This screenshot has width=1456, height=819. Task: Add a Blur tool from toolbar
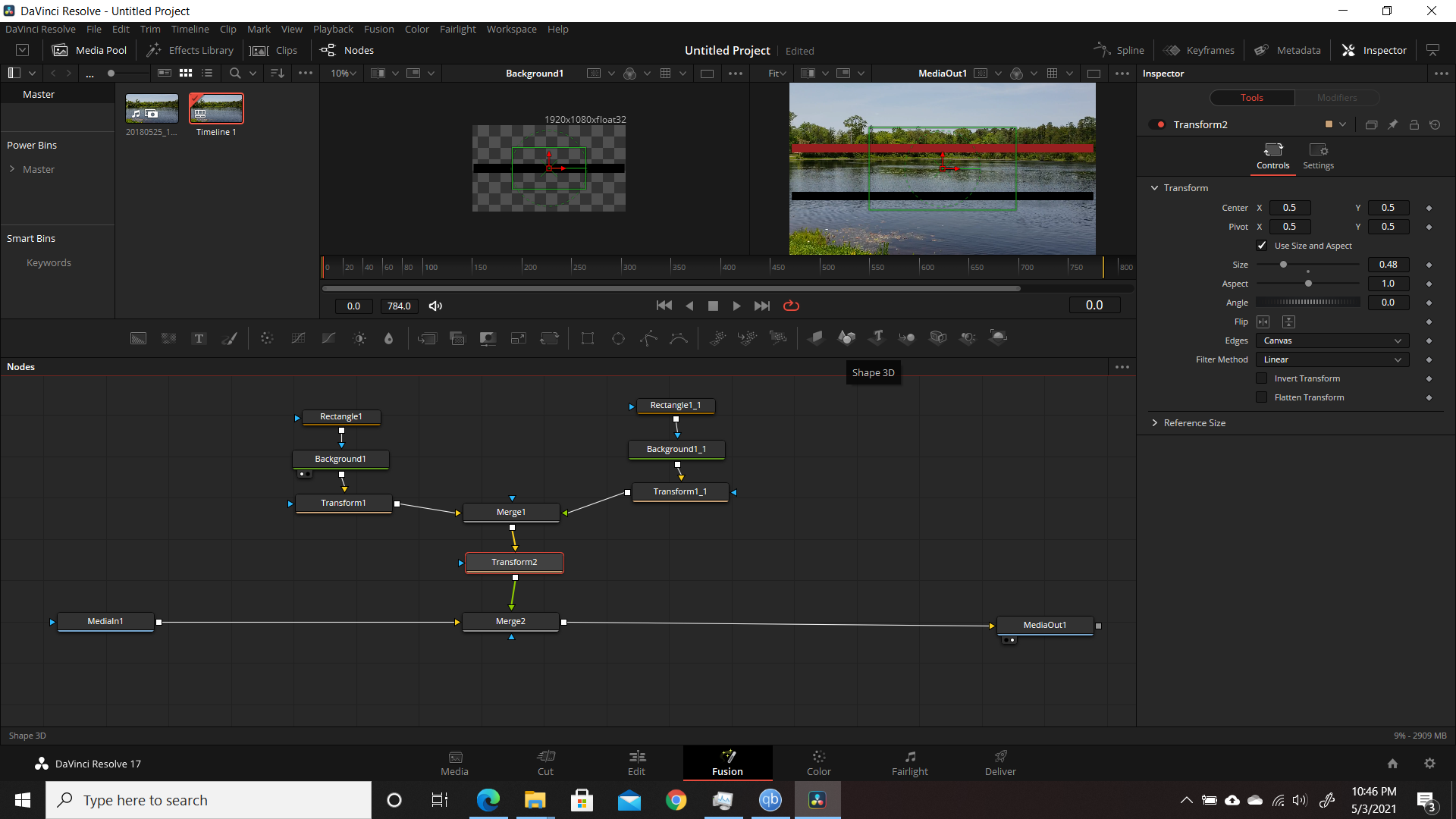(389, 338)
